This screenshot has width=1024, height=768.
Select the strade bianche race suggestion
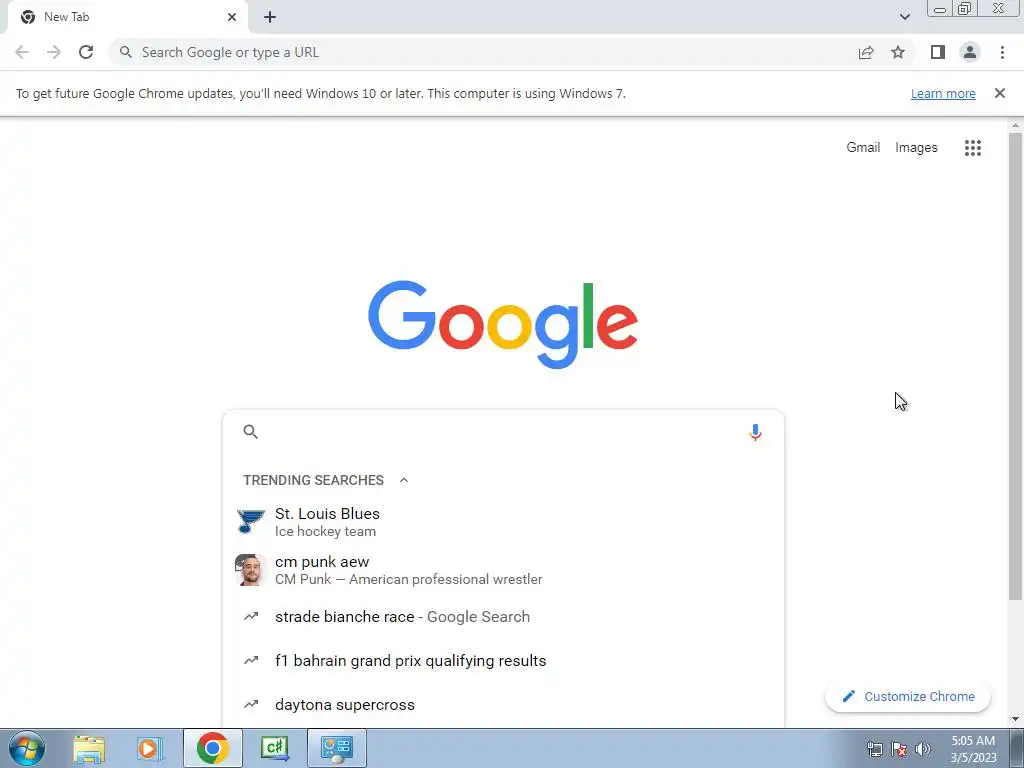pos(503,616)
